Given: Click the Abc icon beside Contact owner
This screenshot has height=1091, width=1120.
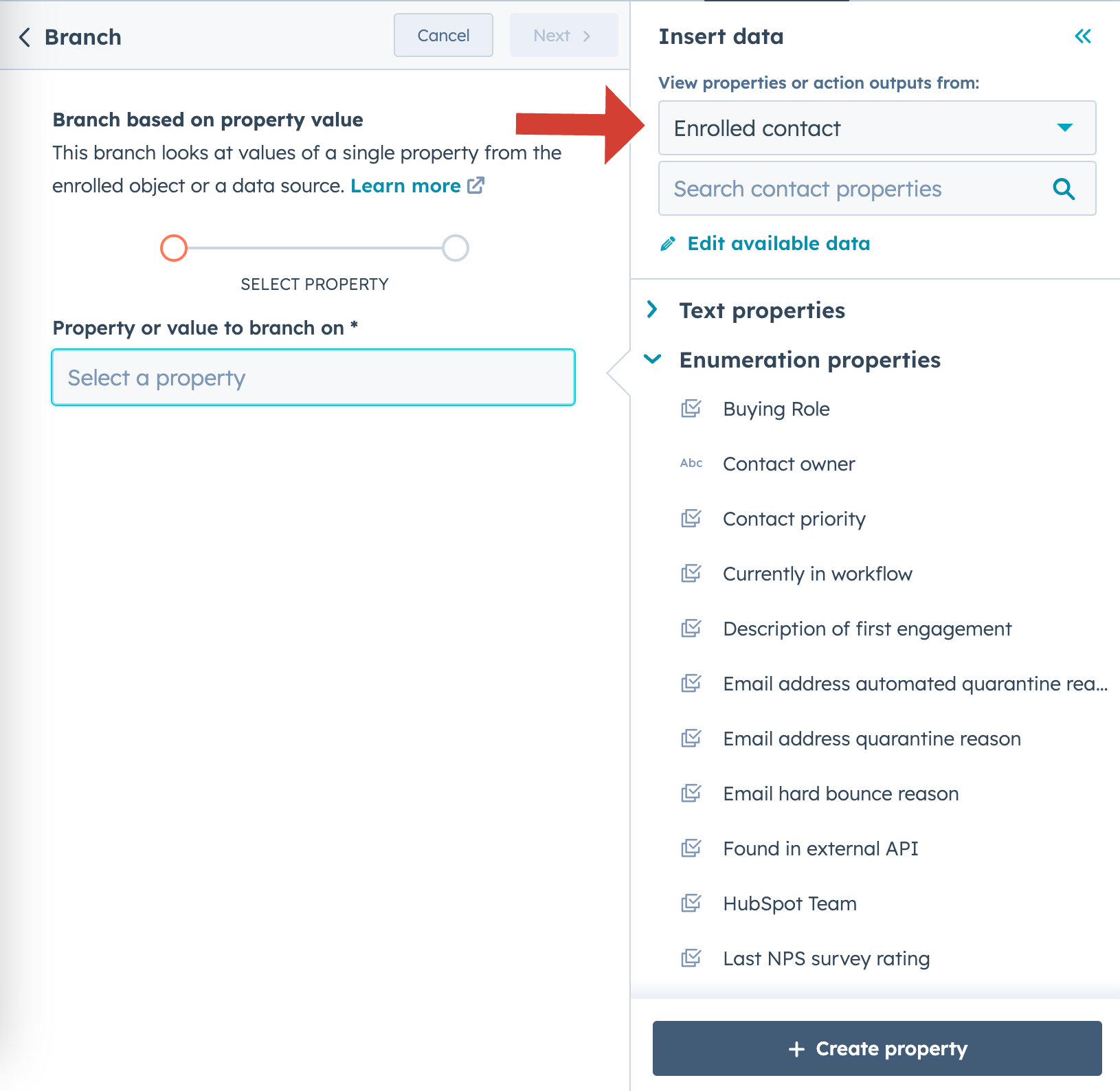Looking at the screenshot, I should (692, 463).
